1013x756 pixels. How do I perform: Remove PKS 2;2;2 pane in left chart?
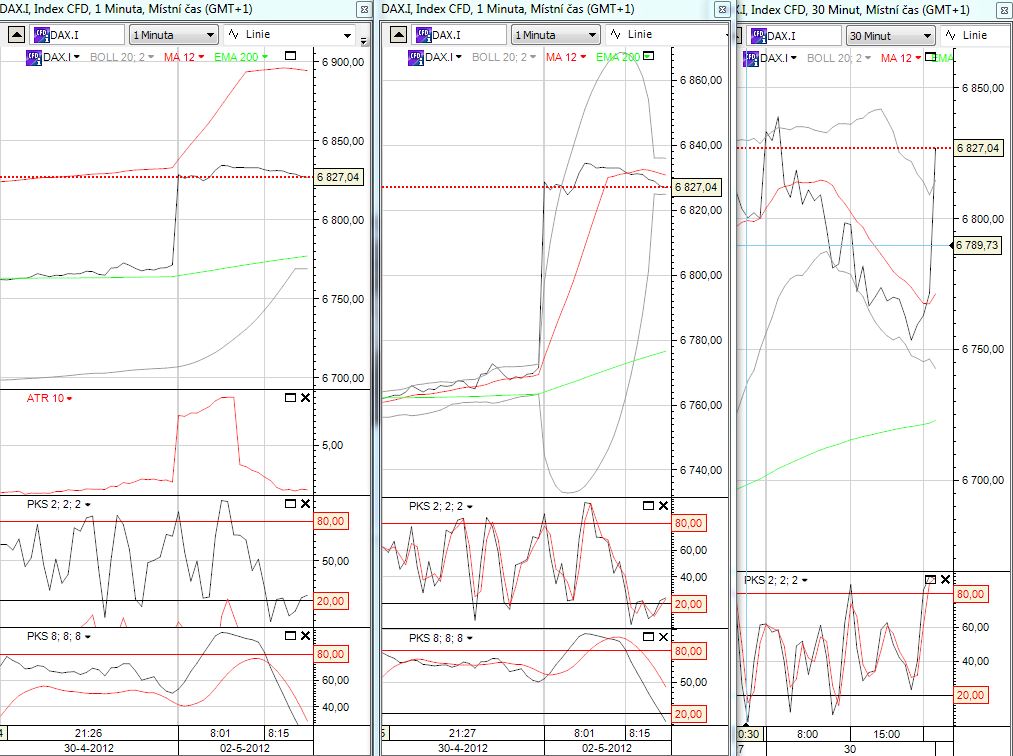coord(306,503)
